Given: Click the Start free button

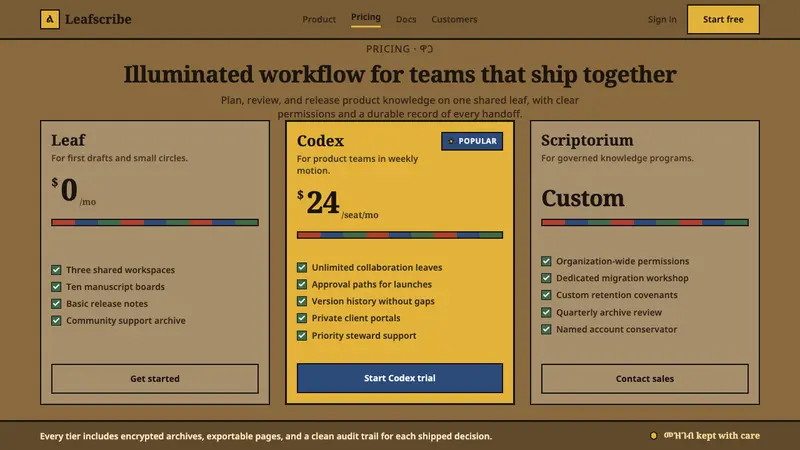Looking at the screenshot, I should pyautogui.click(x=723, y=19).
